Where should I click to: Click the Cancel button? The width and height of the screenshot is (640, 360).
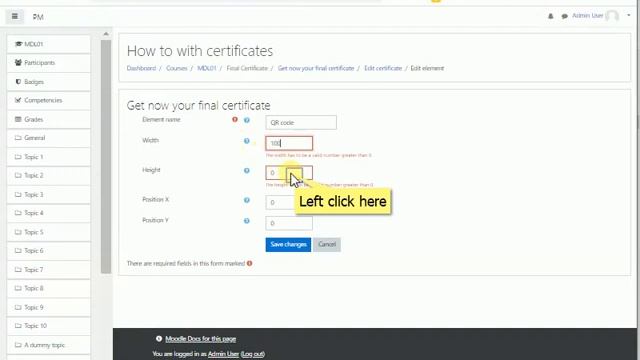(327, 244)
